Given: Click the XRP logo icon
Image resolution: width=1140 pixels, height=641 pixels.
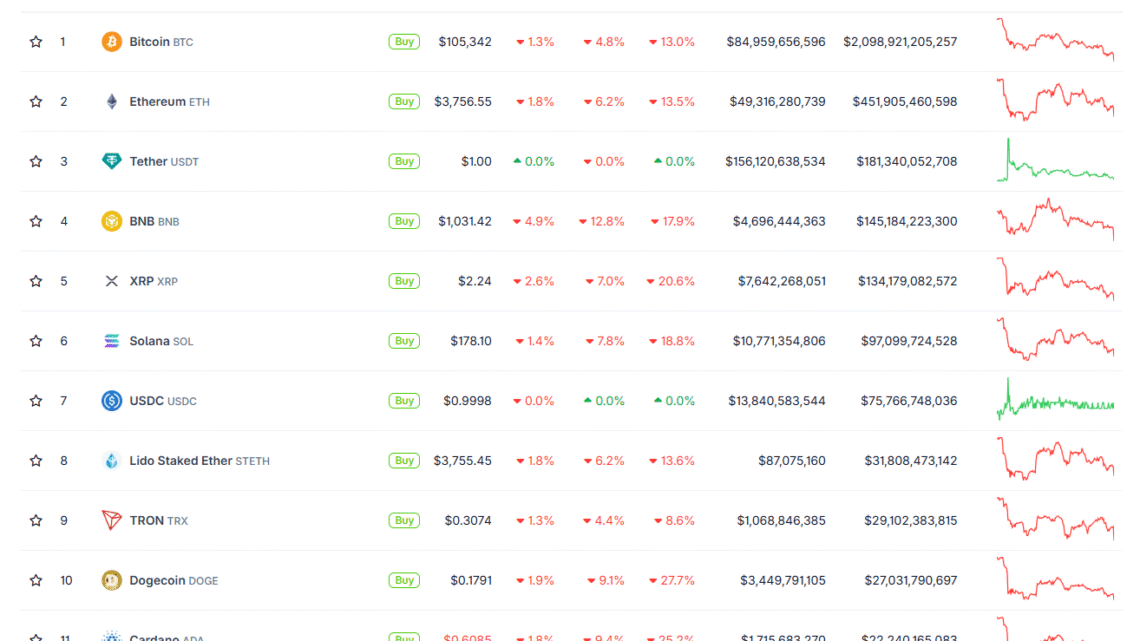Looking at the screenshot, I should pyautogui.click(x=110, y=281).
